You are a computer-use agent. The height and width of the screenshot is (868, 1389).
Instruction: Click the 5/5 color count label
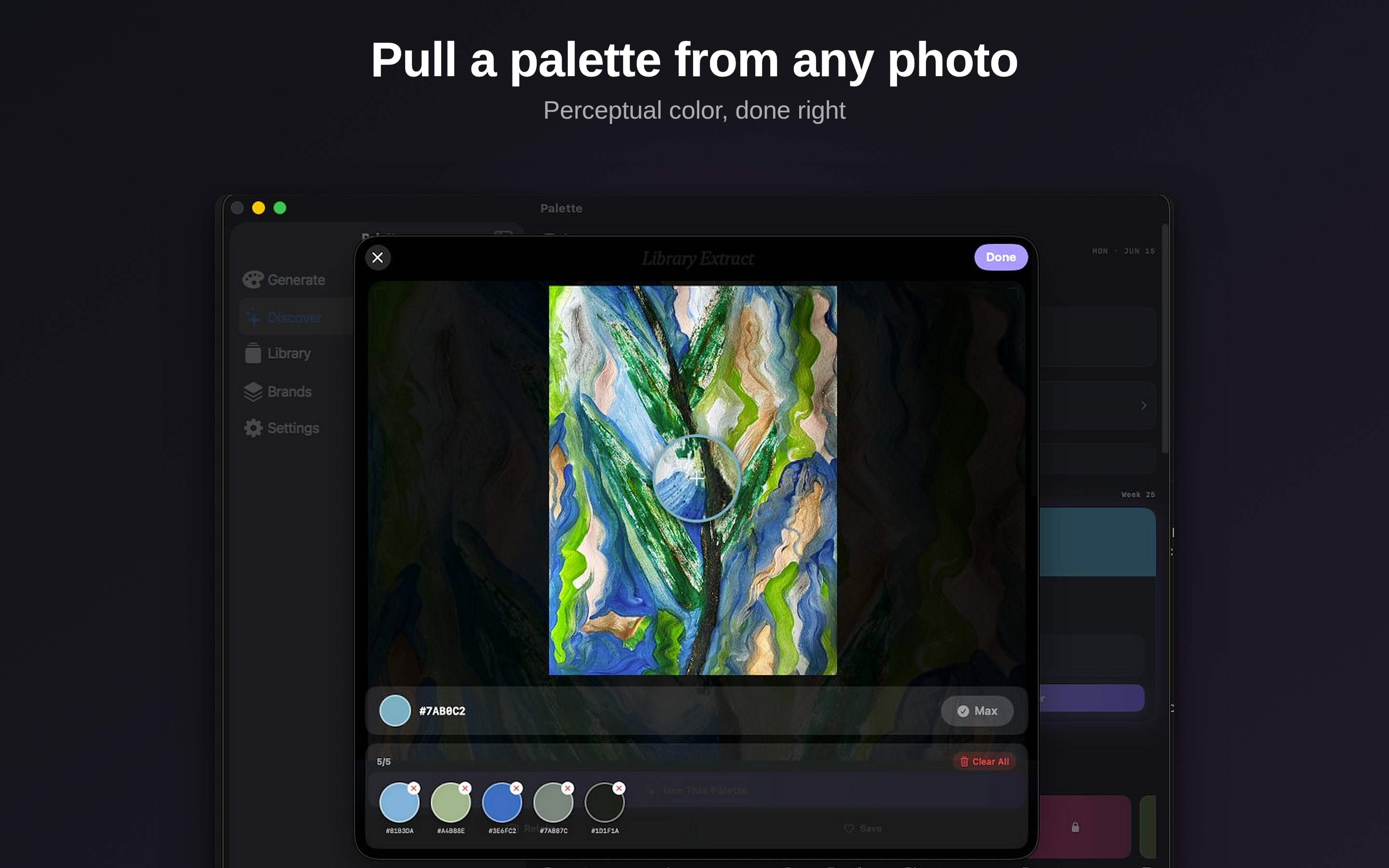pos(383,761)
